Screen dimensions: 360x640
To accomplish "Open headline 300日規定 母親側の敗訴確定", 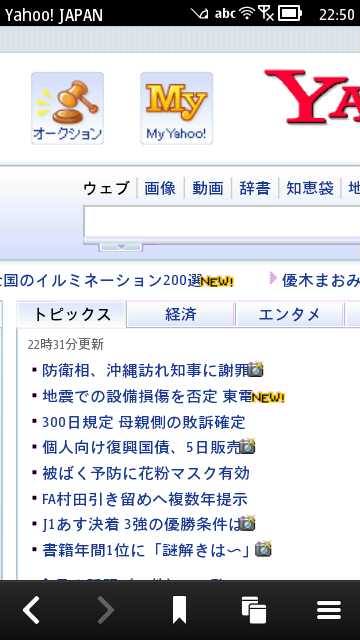I will click(x=144, y=422).
